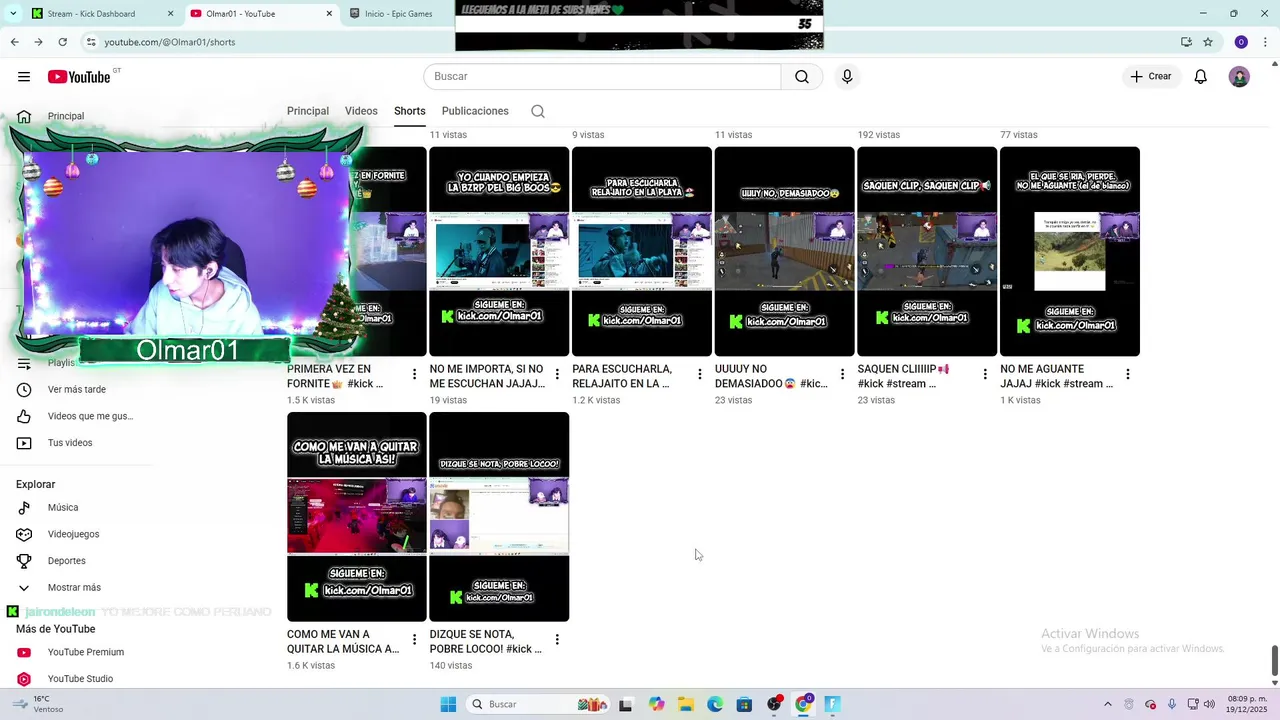The width and height of the screenshot is (1280, 720).
Task: Play the DIZQUE SE NOTA POBRE LOCOO short
Action: tap(499, 516)
